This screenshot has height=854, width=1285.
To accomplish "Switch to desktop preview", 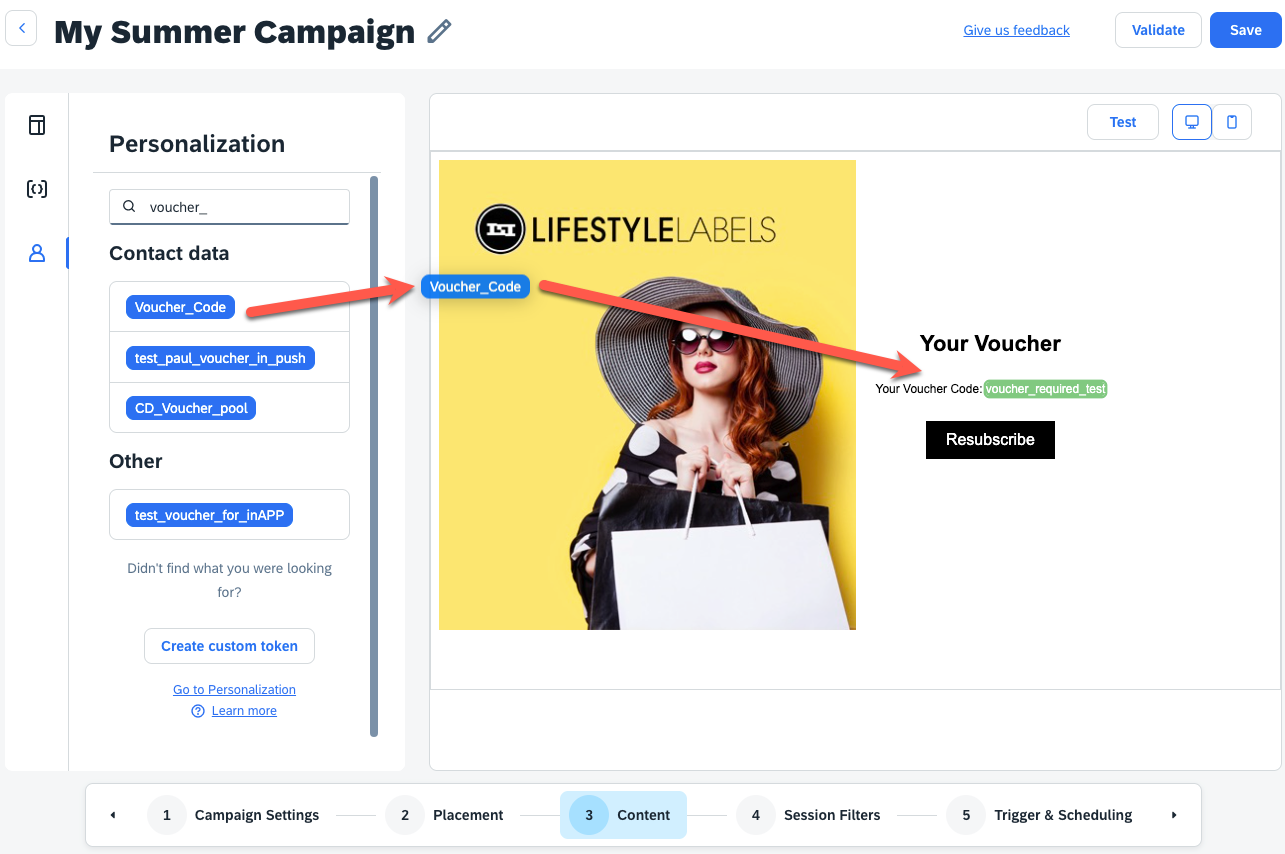I will pos(1192,122).
